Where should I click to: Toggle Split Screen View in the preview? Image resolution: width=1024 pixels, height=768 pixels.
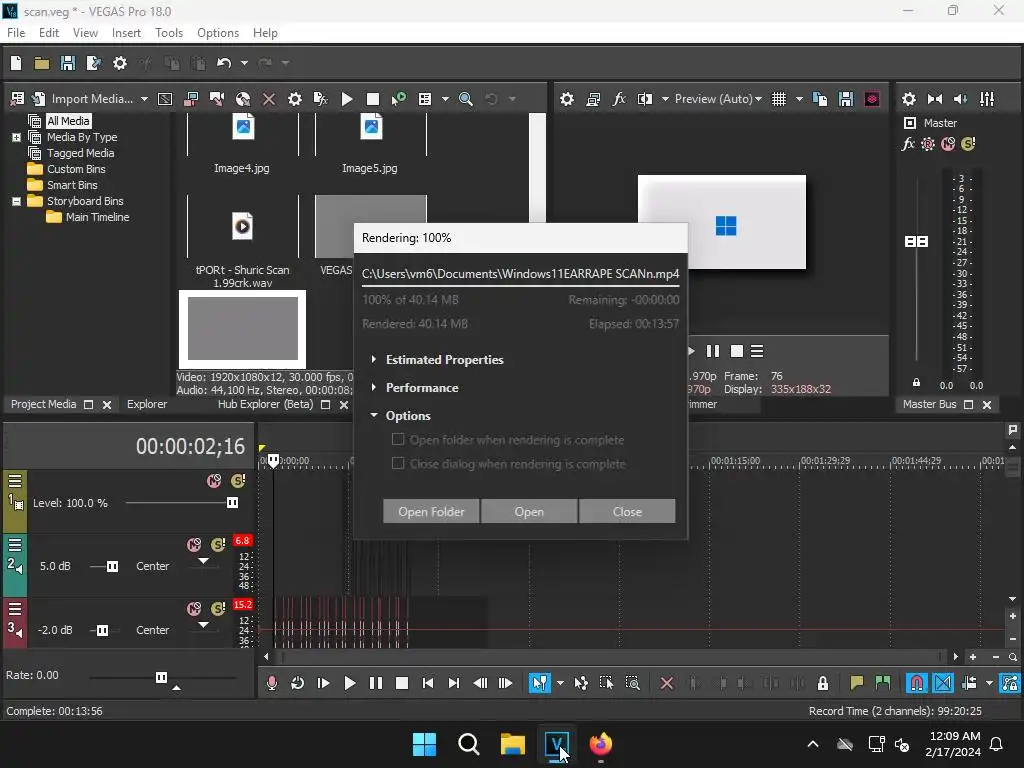pyautogui.click(x=645, y=99)
